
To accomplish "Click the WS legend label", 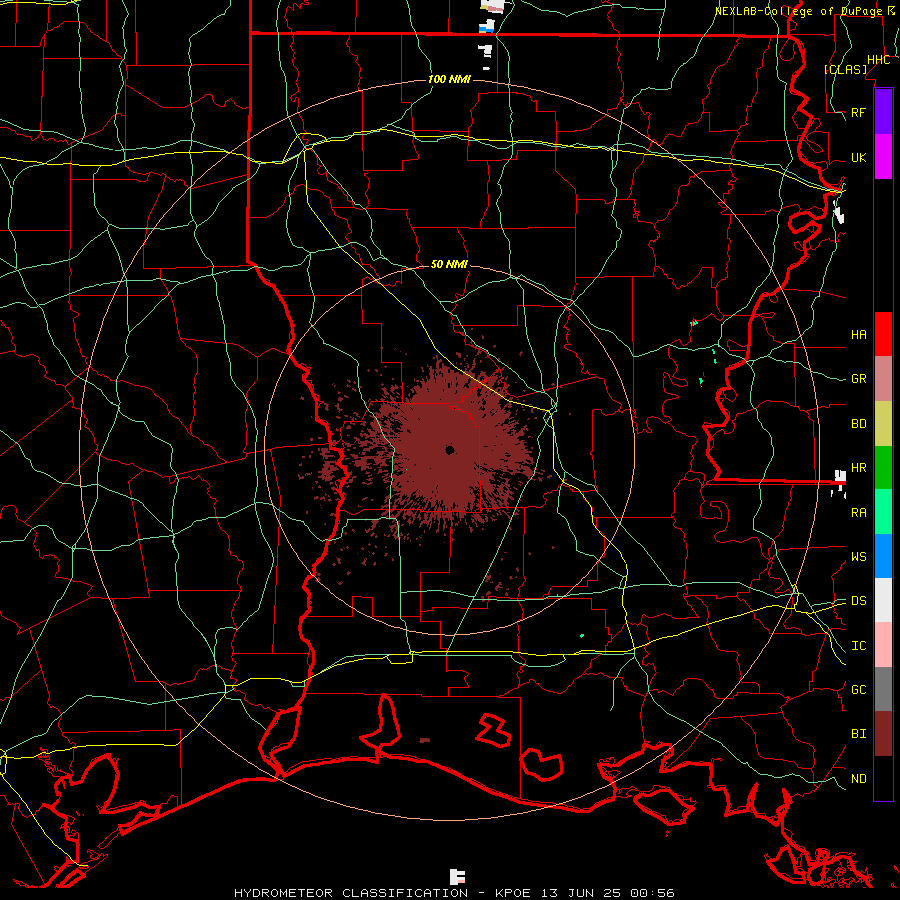I will point(858,557).
